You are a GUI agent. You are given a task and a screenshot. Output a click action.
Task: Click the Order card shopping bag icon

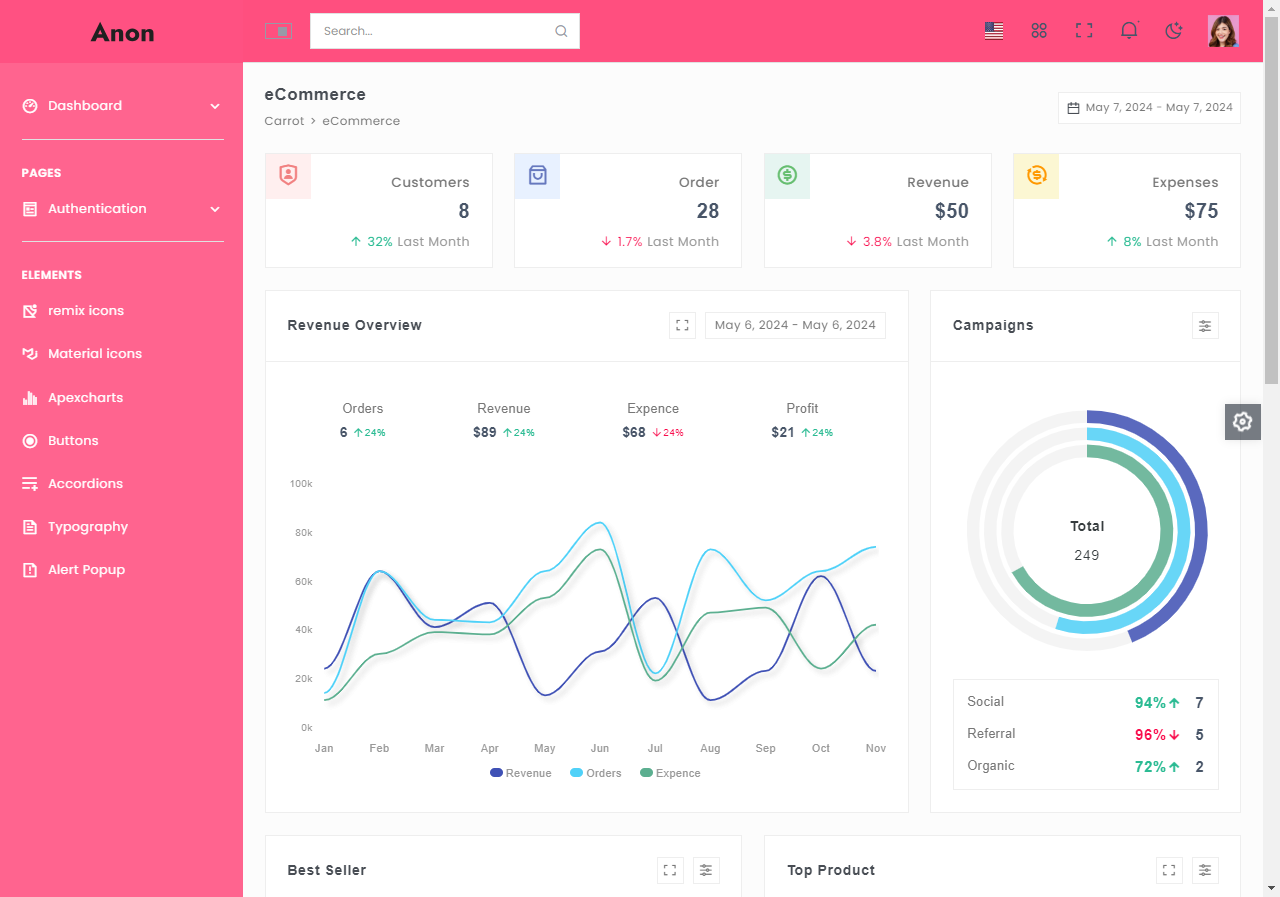(x=537, y=176)
